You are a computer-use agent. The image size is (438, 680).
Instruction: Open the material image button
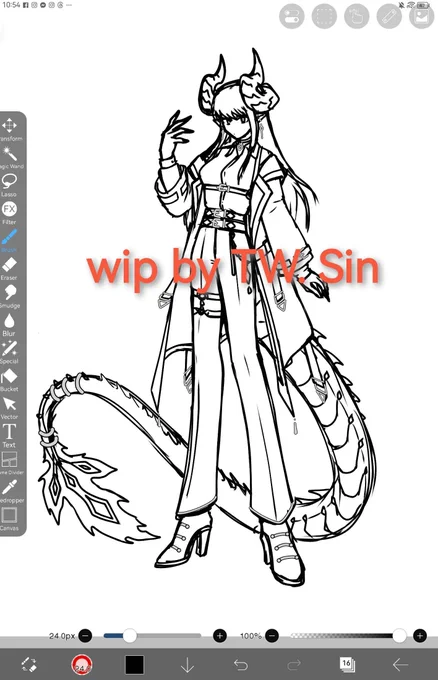click(x=422, y=16)
